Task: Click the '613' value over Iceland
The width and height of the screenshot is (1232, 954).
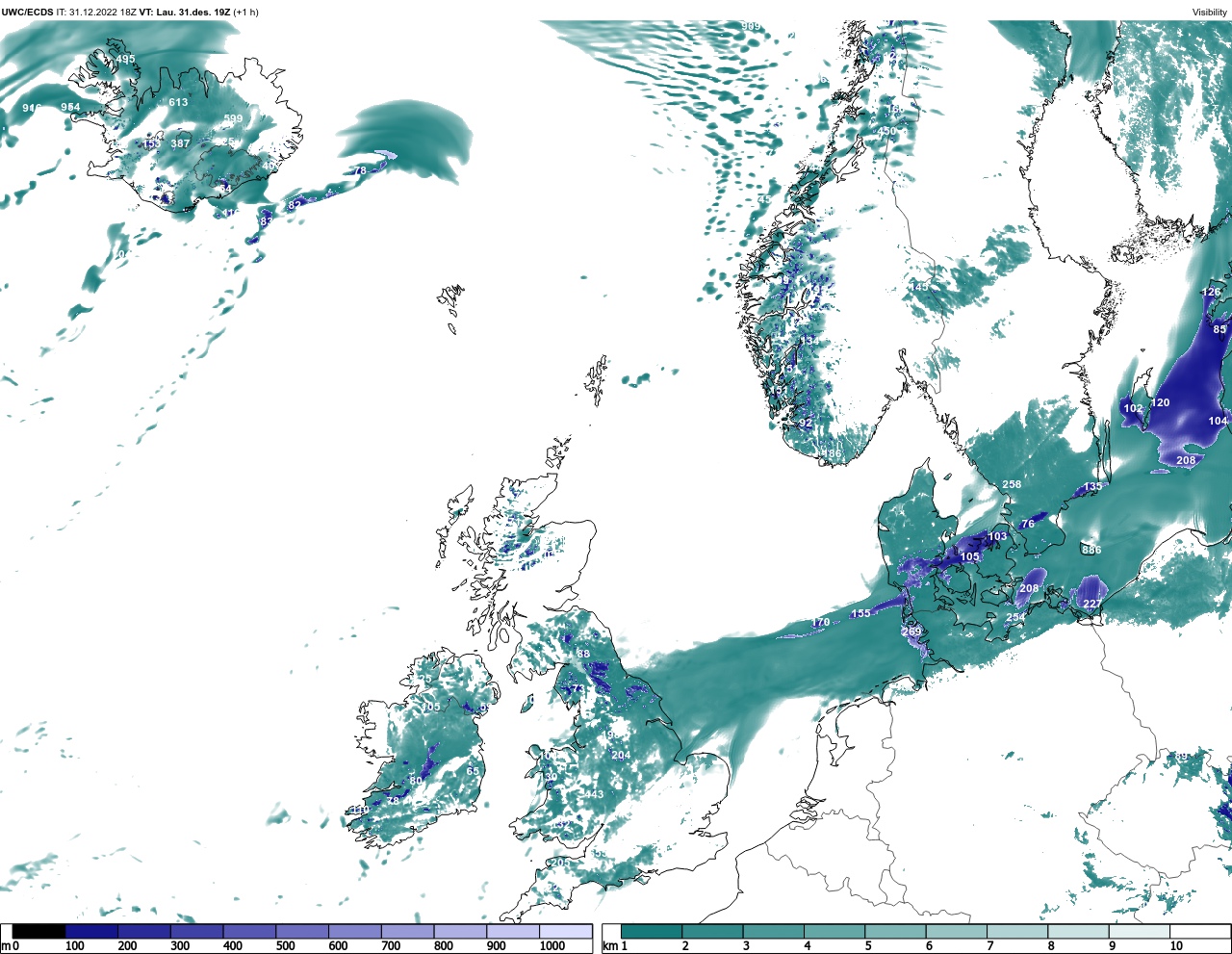Action: pyautogui.click(x=178, y=102)
